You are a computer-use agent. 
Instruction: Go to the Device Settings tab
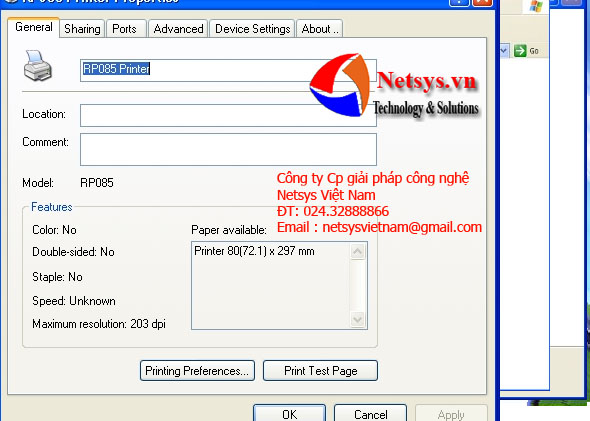coord(252,29)
